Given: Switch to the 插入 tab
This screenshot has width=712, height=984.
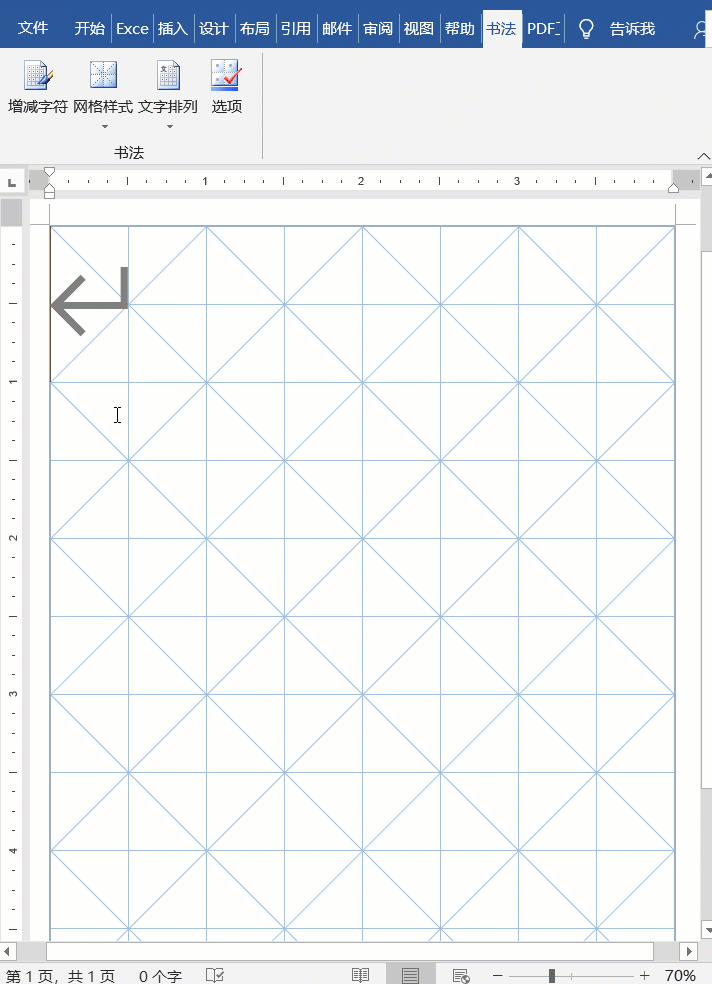Looking at the screenshot, I should (x=173, y=28).
